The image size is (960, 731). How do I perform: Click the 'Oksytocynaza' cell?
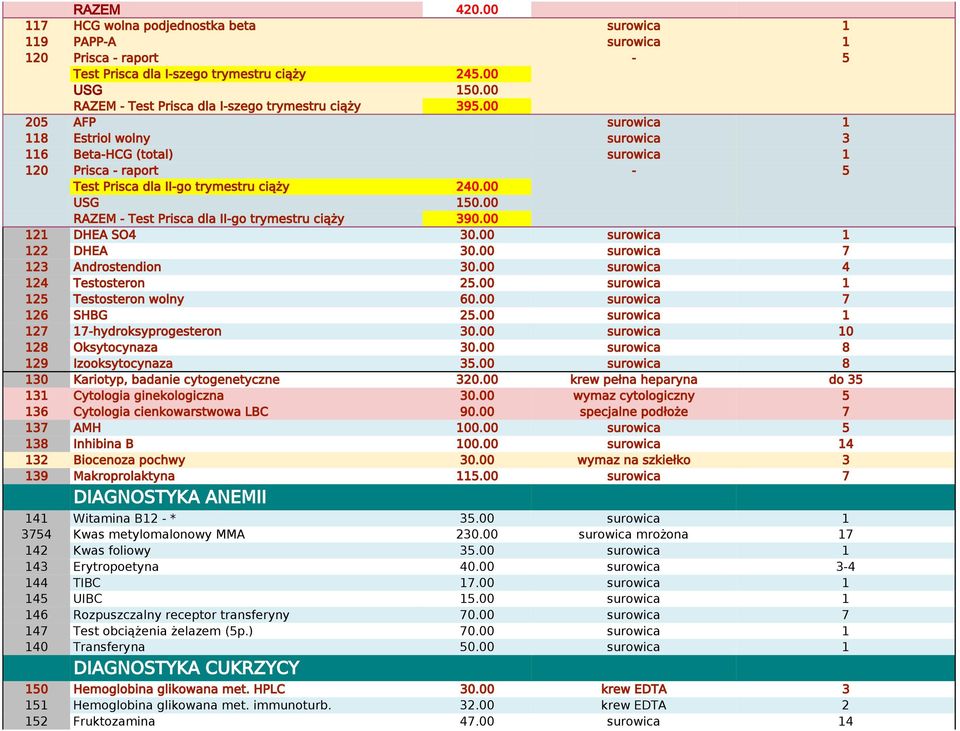(x=115, y=347)
